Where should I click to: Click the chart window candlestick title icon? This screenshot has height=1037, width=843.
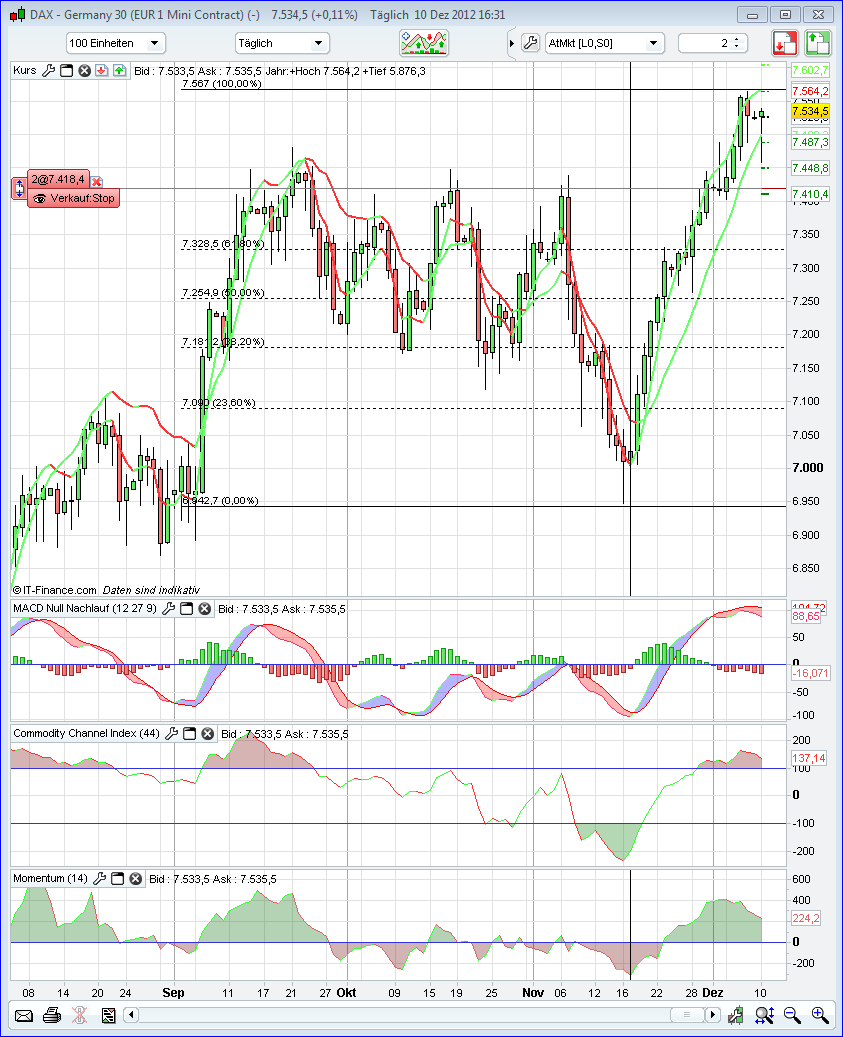point(18,15)
